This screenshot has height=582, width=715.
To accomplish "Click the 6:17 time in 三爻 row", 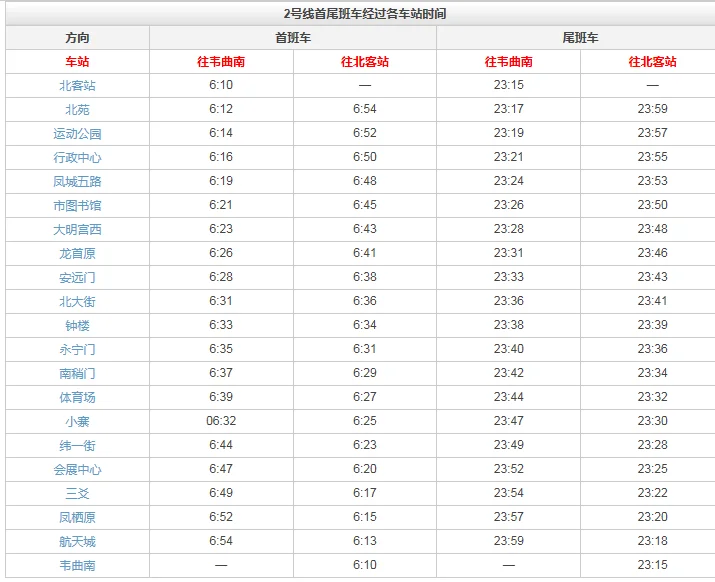I will point(365,493).
